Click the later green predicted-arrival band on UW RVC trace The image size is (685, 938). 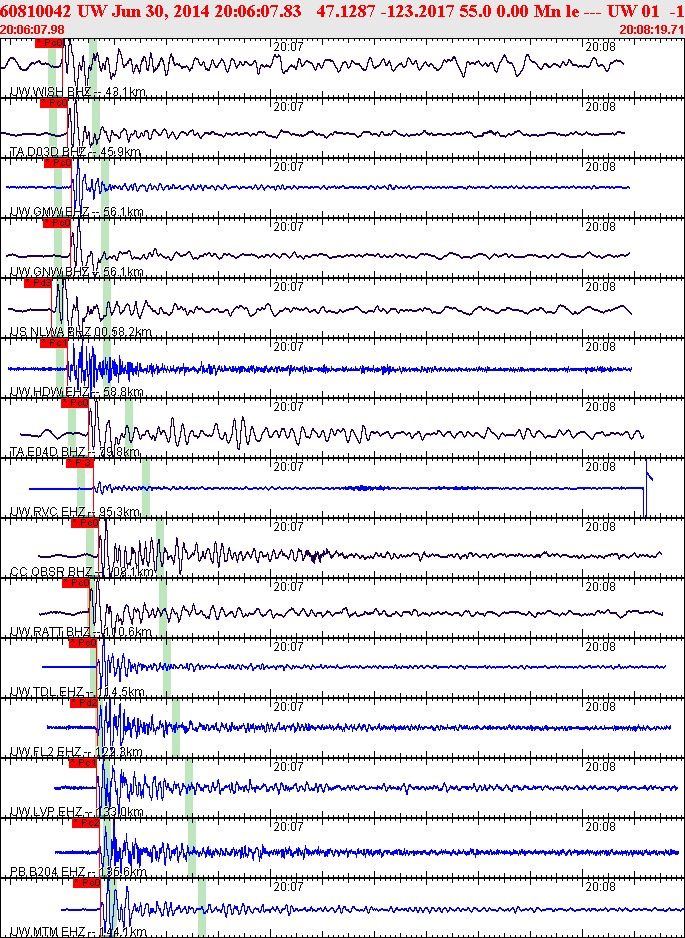click(146, 488)
